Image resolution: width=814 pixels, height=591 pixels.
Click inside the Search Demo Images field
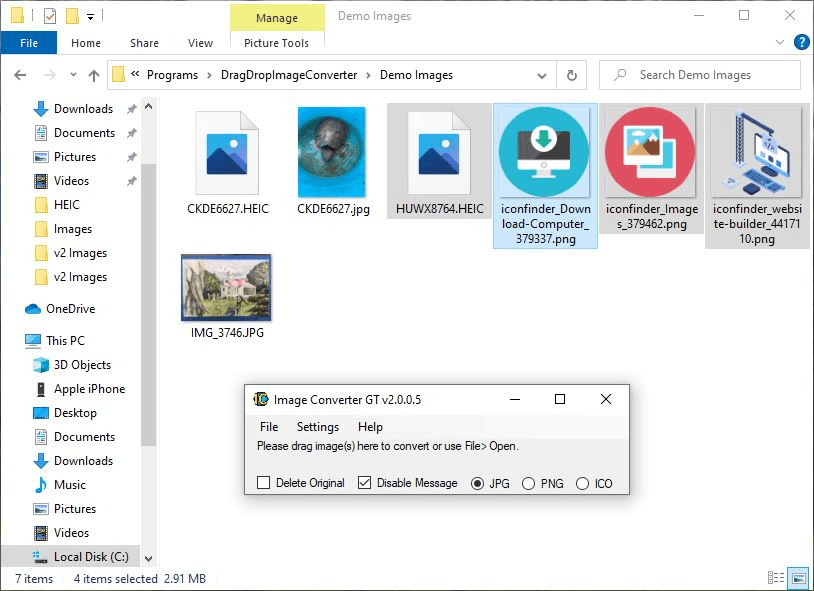pyautogui.click(x=700, y=75)
